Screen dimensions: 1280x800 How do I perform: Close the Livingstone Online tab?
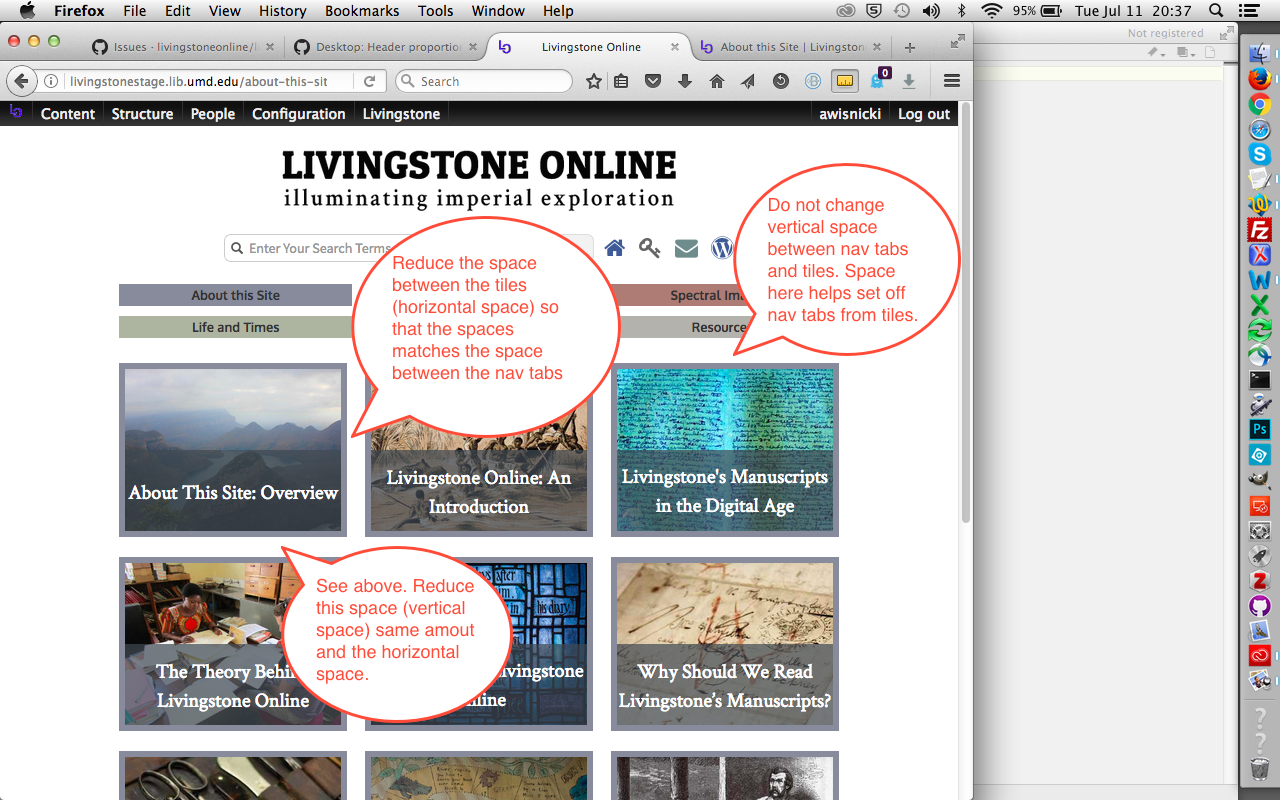(x=675, y=47)
